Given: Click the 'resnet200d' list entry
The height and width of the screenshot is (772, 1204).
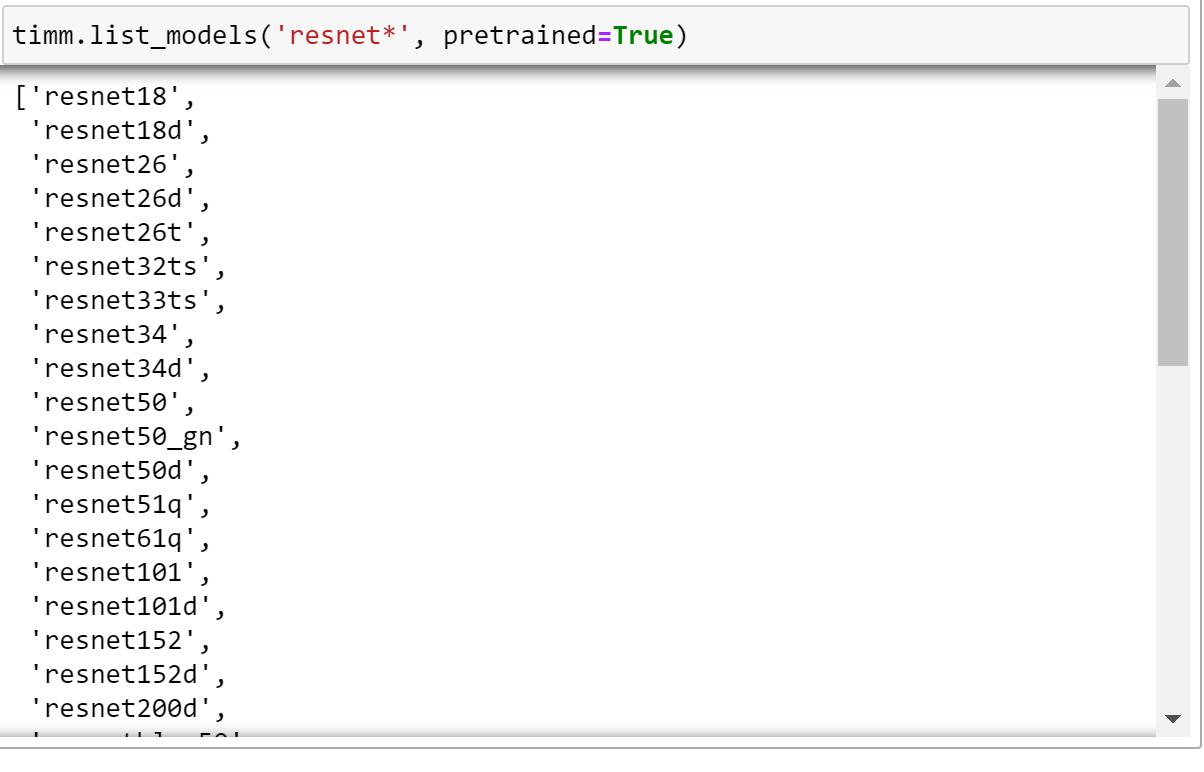Looking at the screenshot, I should click(127, 709).
